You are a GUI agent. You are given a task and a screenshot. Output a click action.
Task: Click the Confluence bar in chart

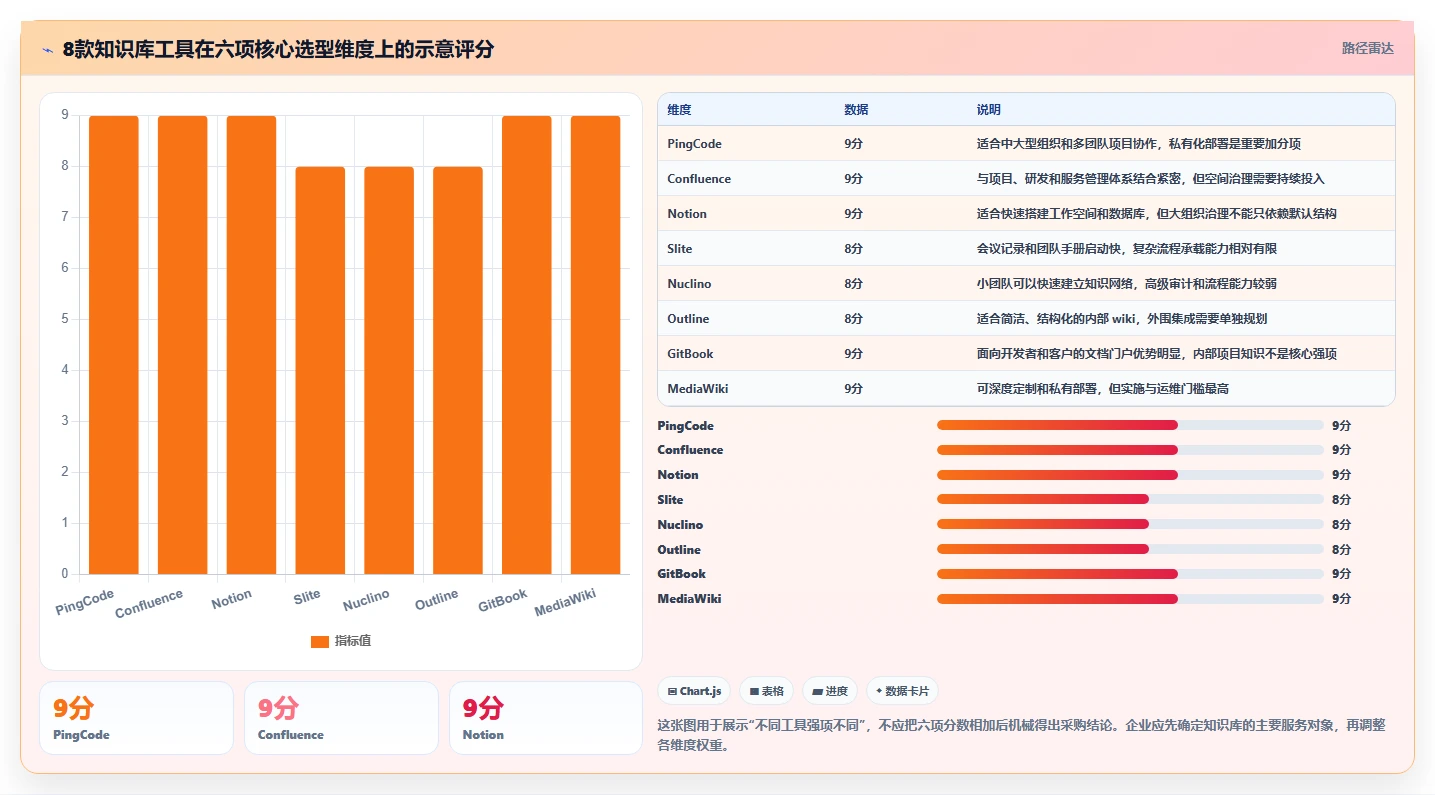click(183, 345)
